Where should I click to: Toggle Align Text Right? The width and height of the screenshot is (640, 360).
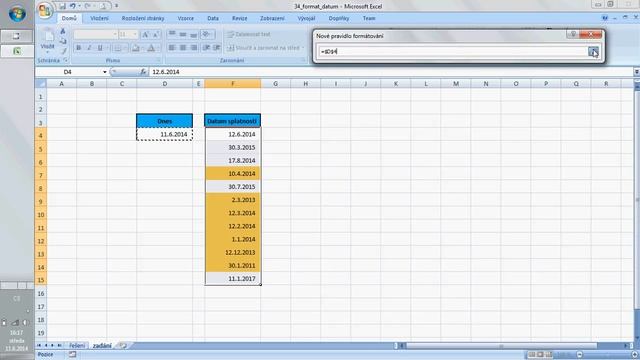tap(193, 48)
